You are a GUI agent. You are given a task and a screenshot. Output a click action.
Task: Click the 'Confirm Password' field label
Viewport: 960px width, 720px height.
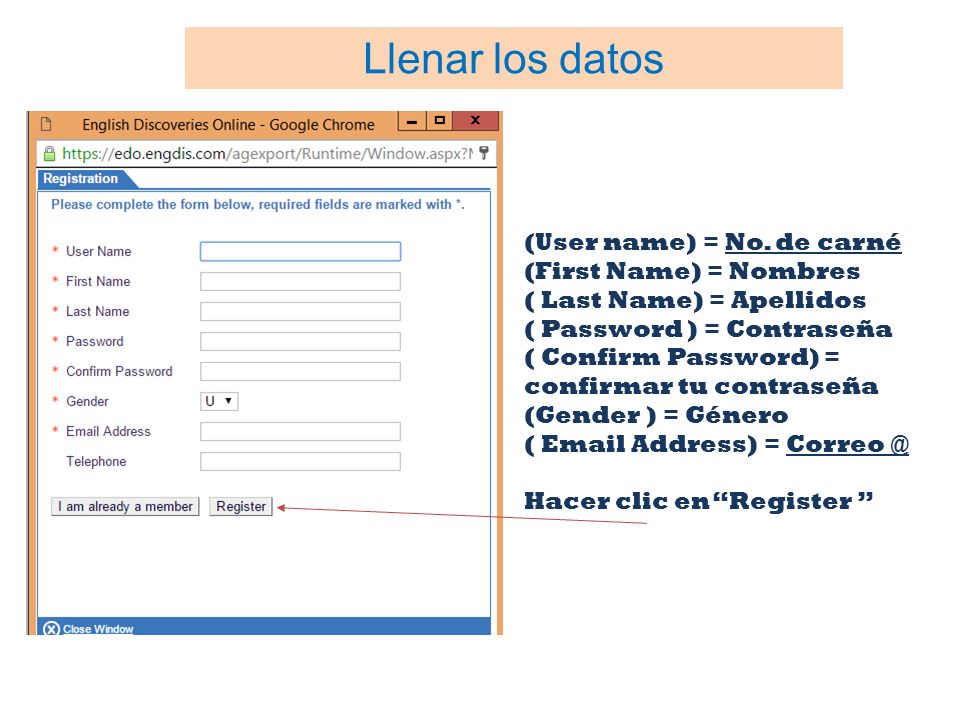click(119, 372)
